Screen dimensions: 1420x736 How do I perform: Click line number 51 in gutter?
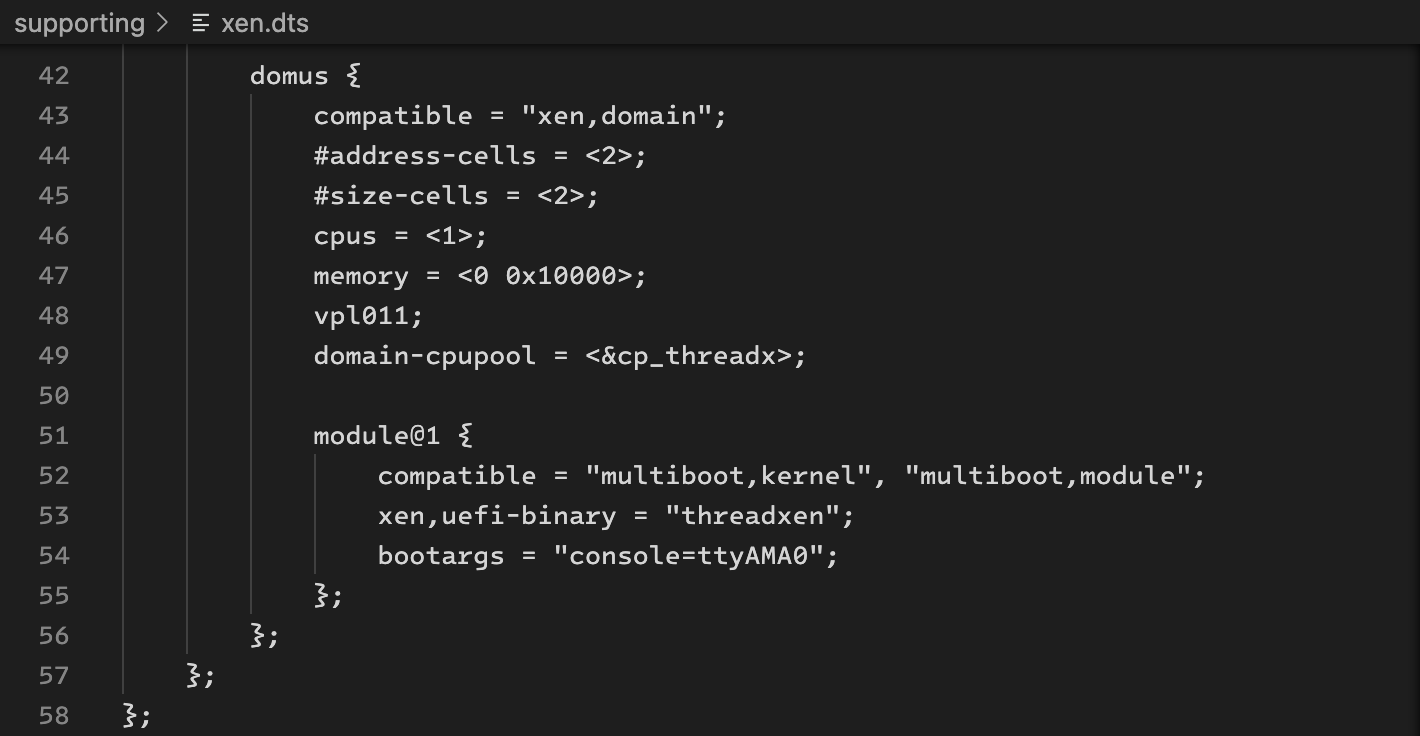click(x=53, y=436)
